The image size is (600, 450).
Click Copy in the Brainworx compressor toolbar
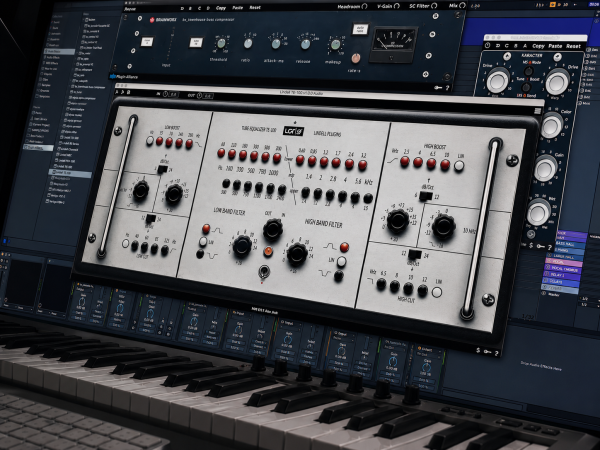click(x=221, y=8)
